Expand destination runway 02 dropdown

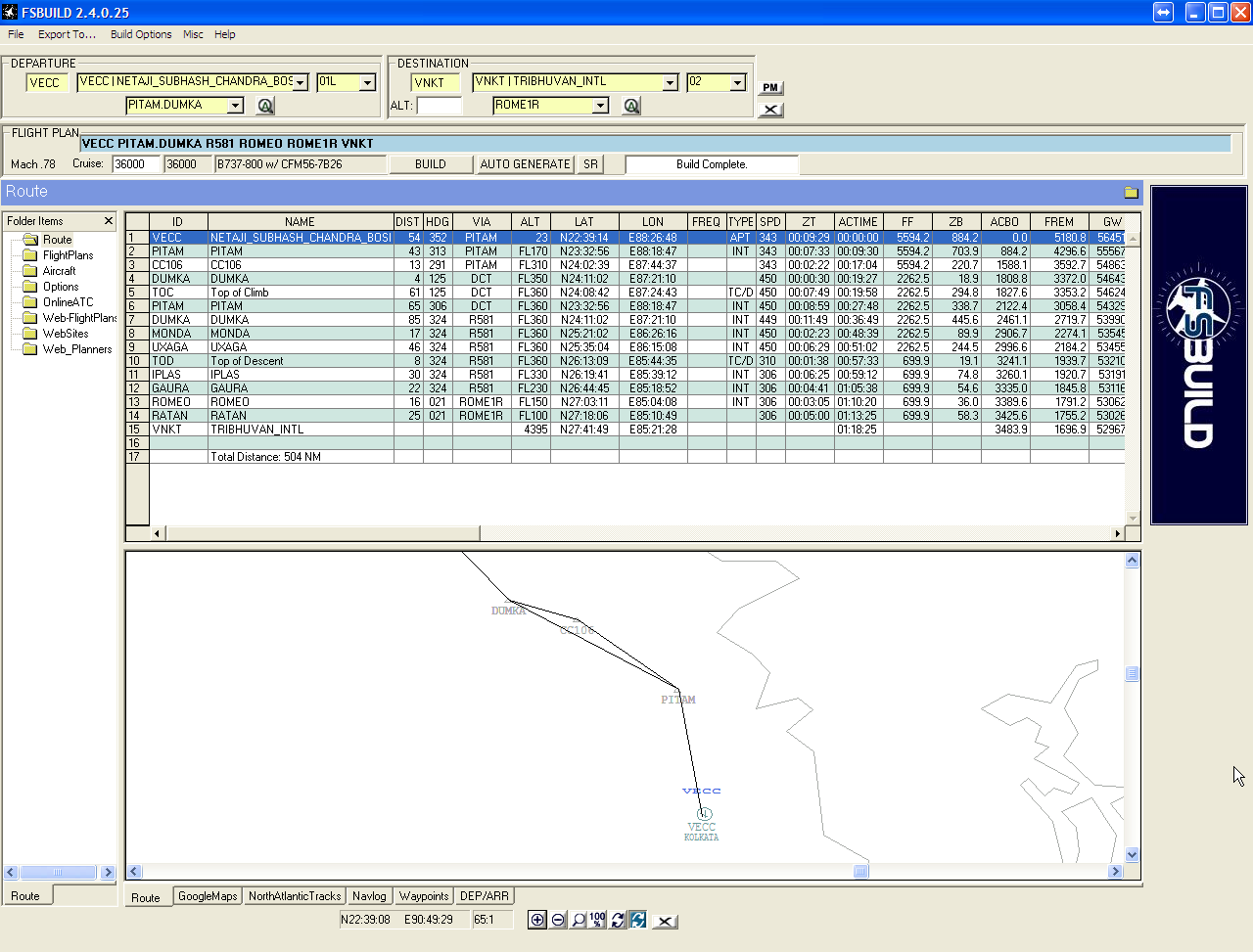[738, 83]
